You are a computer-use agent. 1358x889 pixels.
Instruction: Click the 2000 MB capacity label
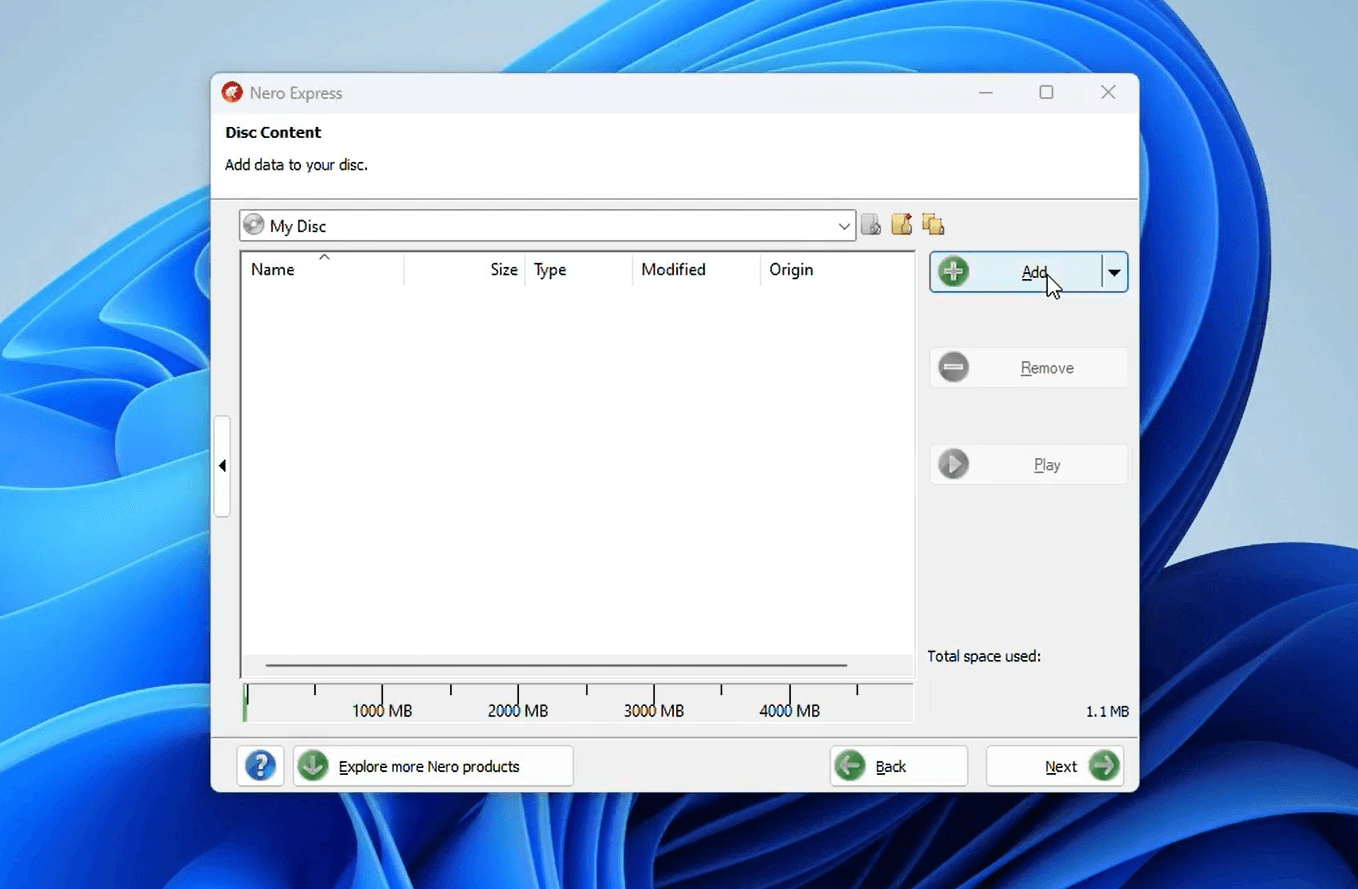point(518,711)
